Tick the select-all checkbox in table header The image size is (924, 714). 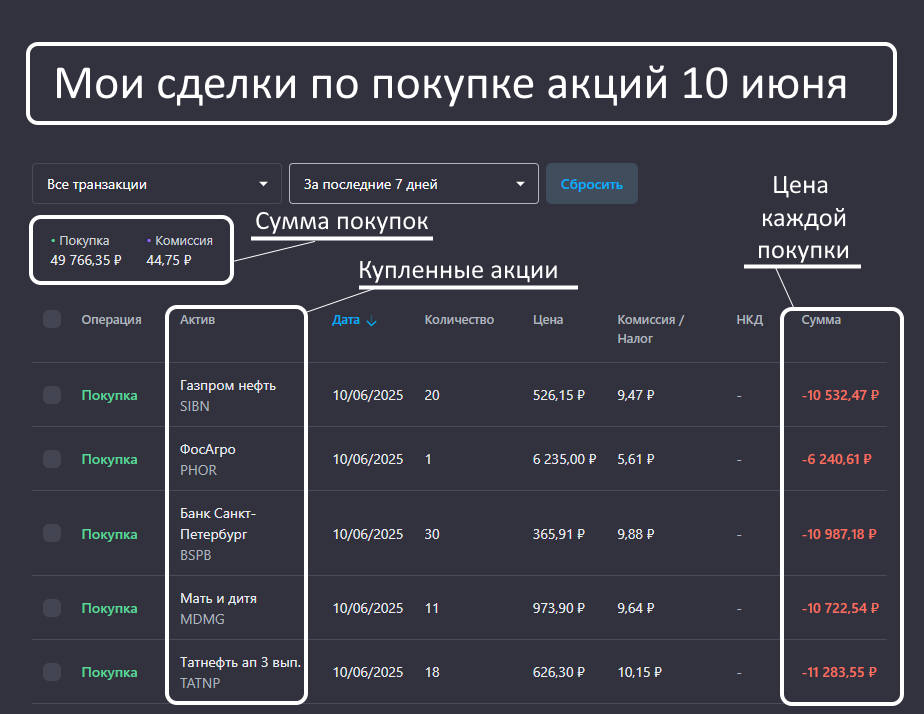[x=52, y=319]
